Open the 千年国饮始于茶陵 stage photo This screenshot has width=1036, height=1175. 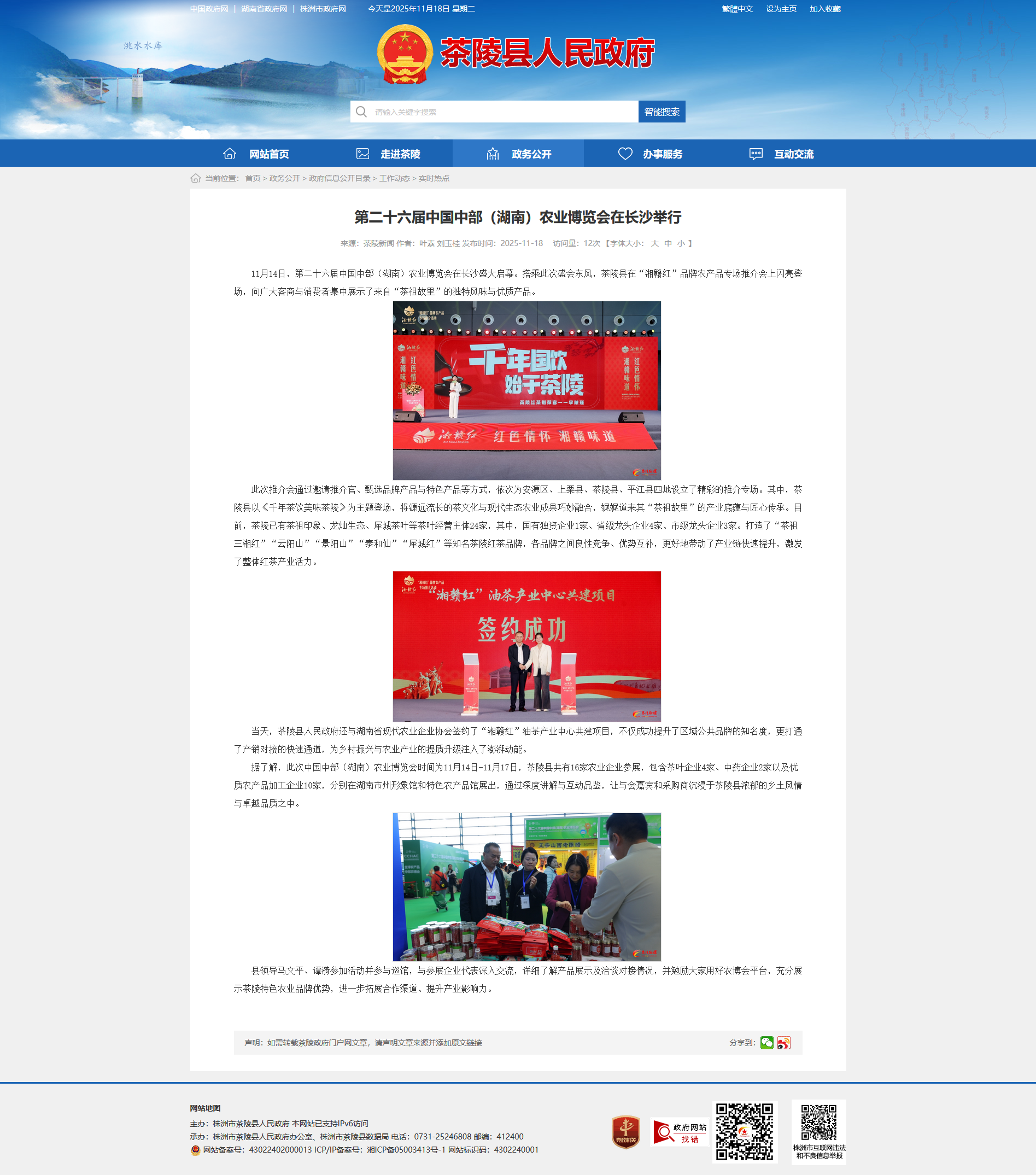click(x=526, y=390)
